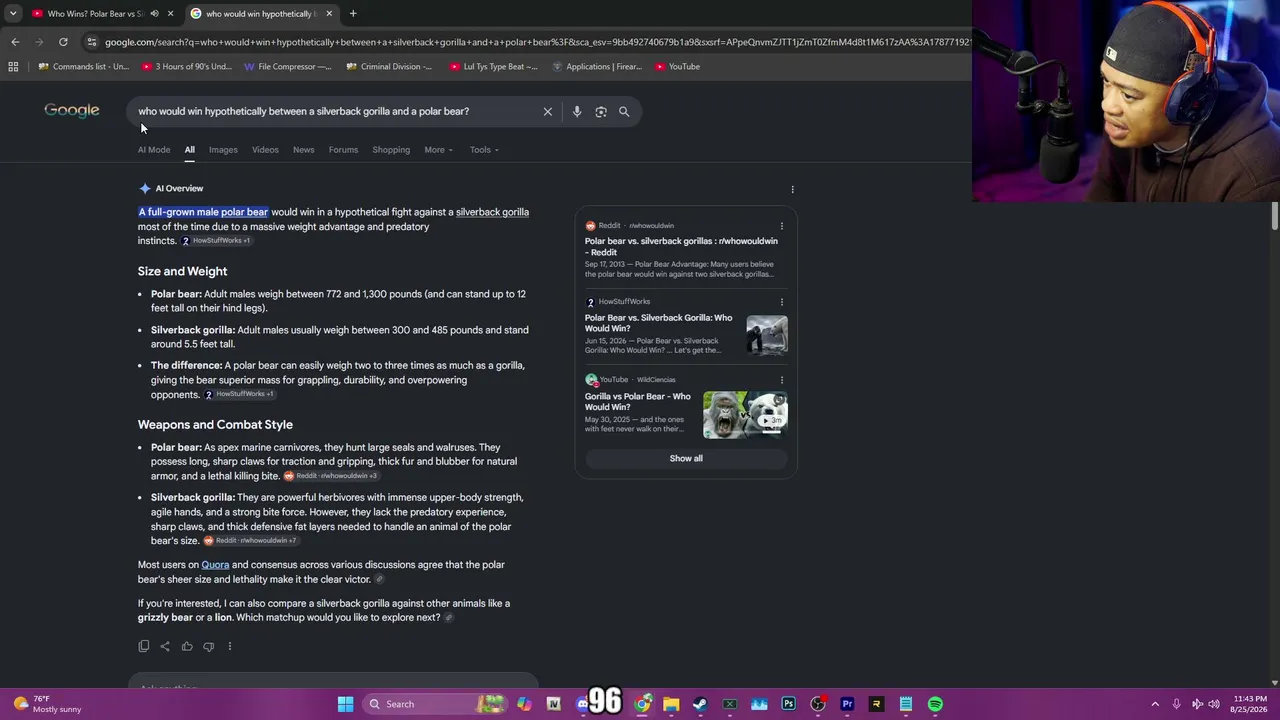Select the Videos results tab
This screenshot has width=1280, height=720.
(x=265, y=150)
